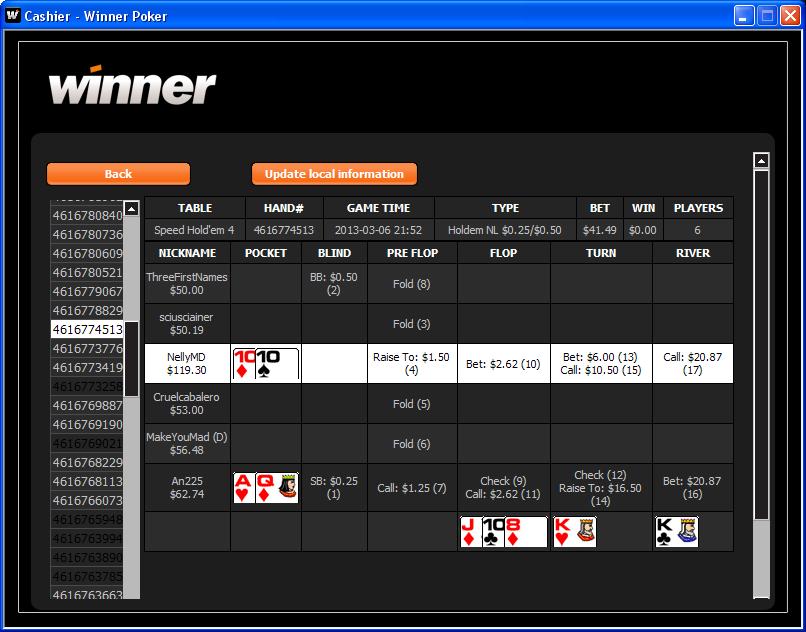This screenshot has height=632, width=806.
Task: Select hand 4616765948 in the list
Action: (x=87, y=520)
